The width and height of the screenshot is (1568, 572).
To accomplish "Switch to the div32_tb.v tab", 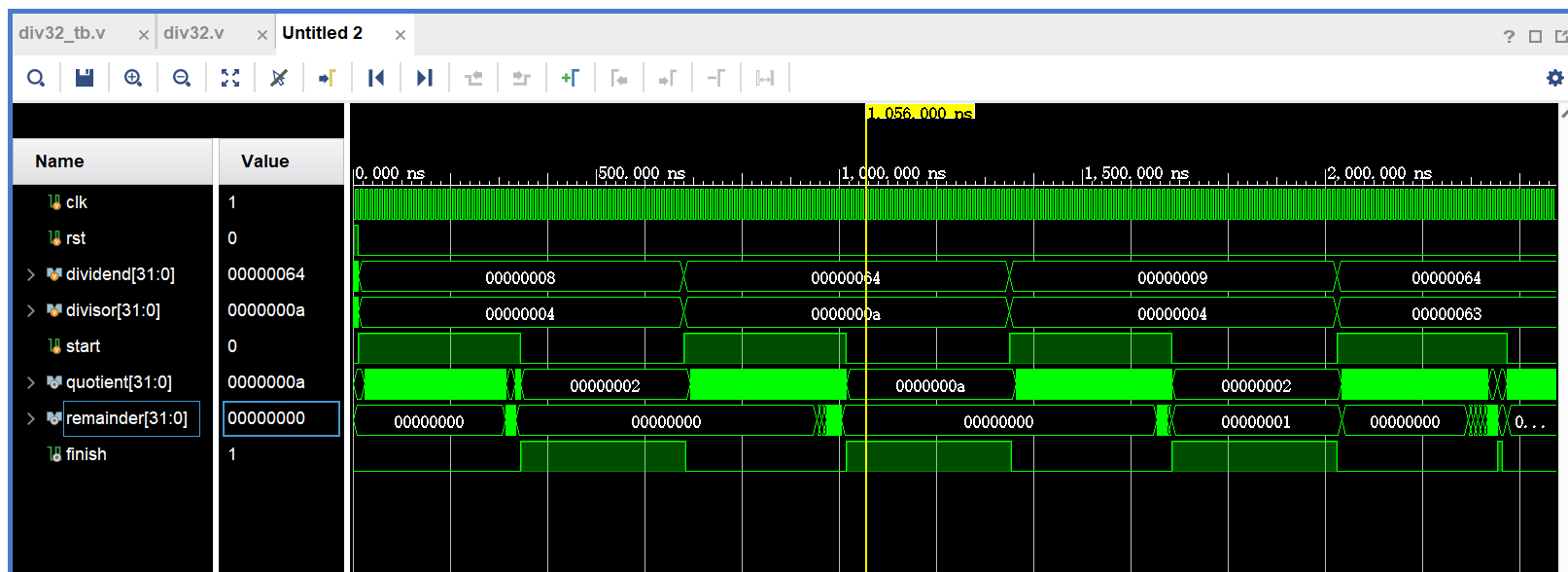I will click(63, 33).
